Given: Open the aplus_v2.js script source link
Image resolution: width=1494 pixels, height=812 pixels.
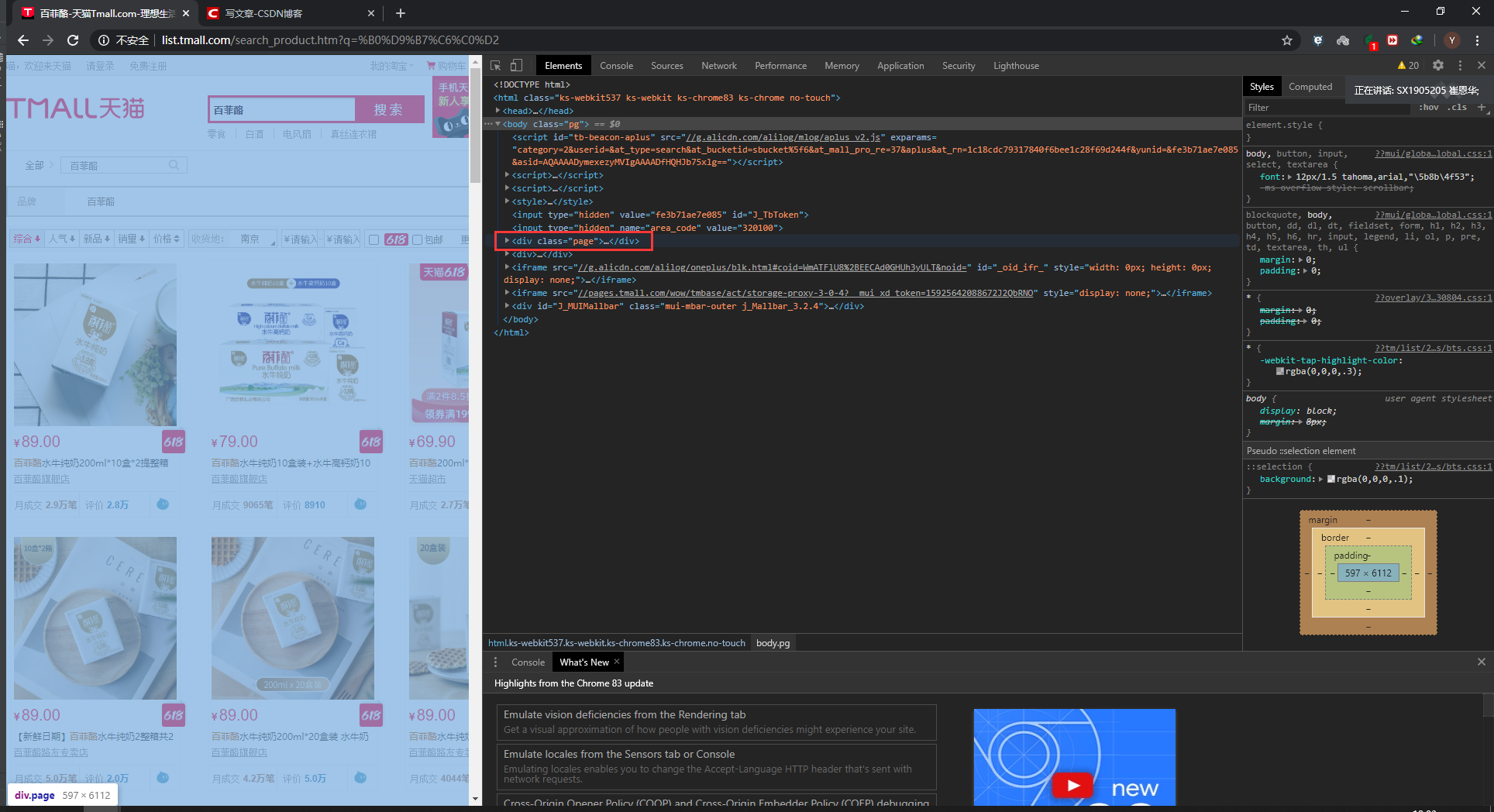Looking at the screenshot, I should (x=783, y=137).
